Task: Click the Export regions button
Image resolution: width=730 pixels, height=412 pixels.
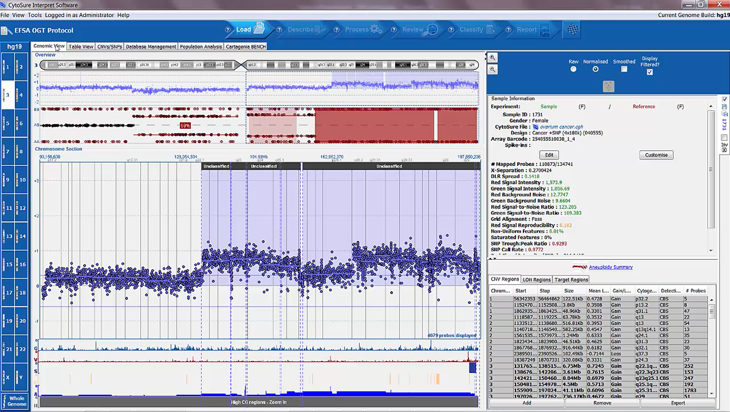Action: [678, 403]
